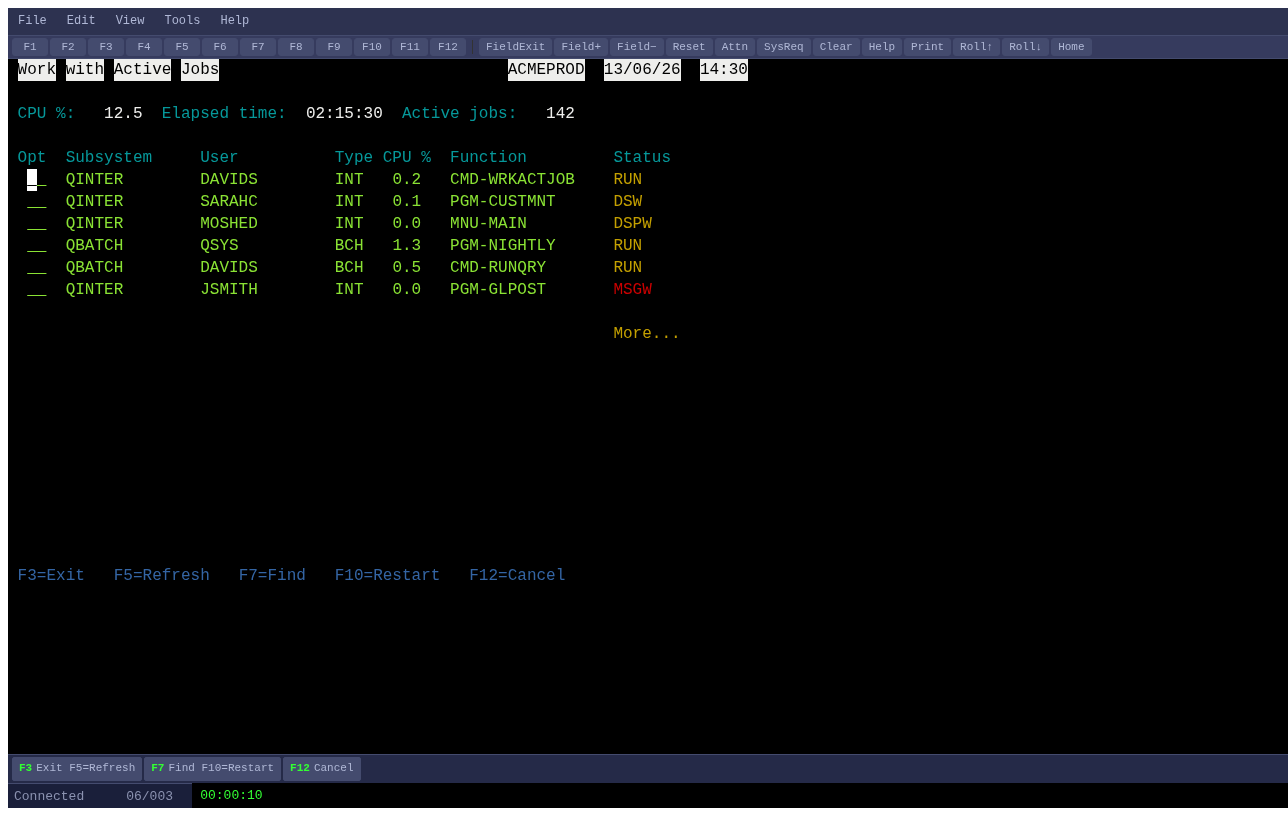The width and height of the screenshot is (1288, 816).
Task: Click the F10=Restart label in the terminal screen
Action: pyautogui.click(x=387, y=576)
